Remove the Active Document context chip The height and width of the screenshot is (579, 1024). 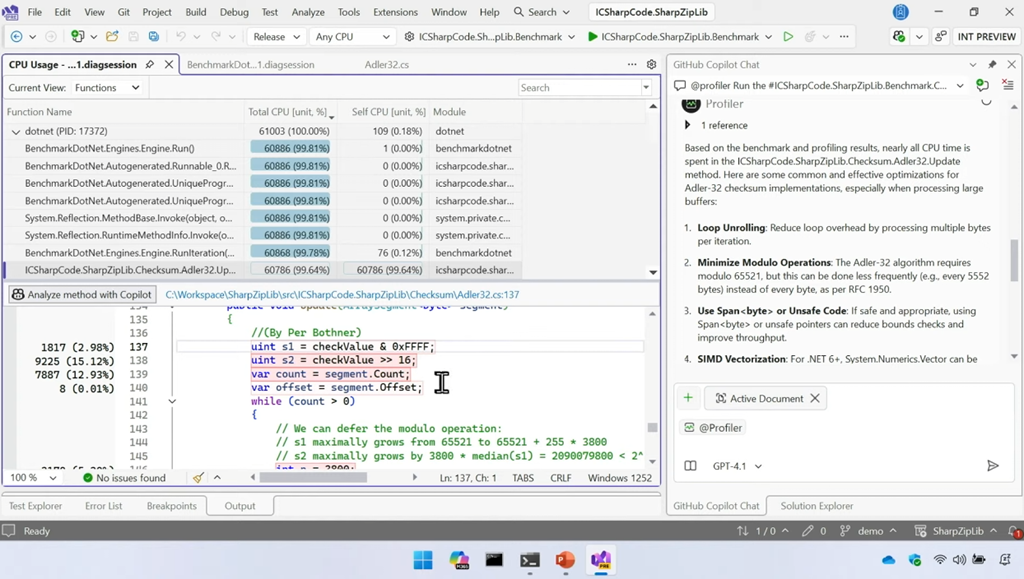tap(815, 398)
